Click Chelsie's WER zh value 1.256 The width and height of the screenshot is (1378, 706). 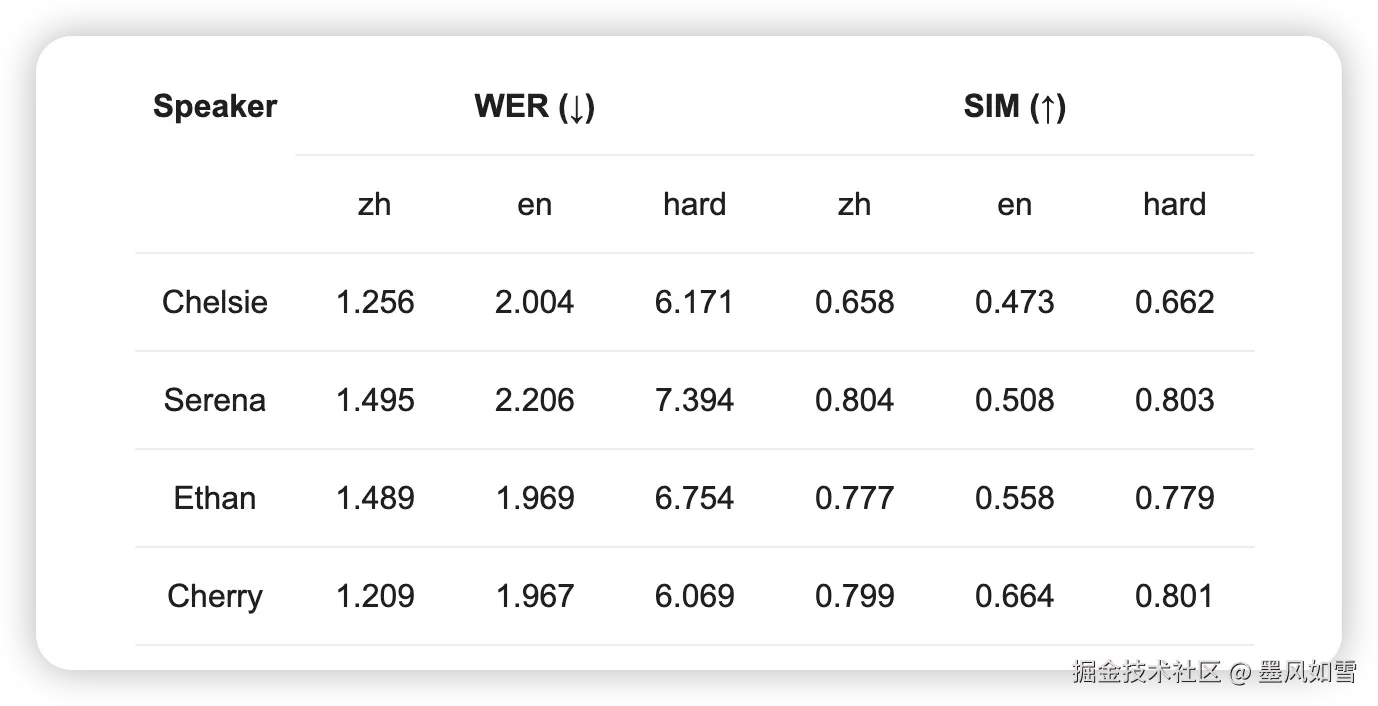coord(375,302)
